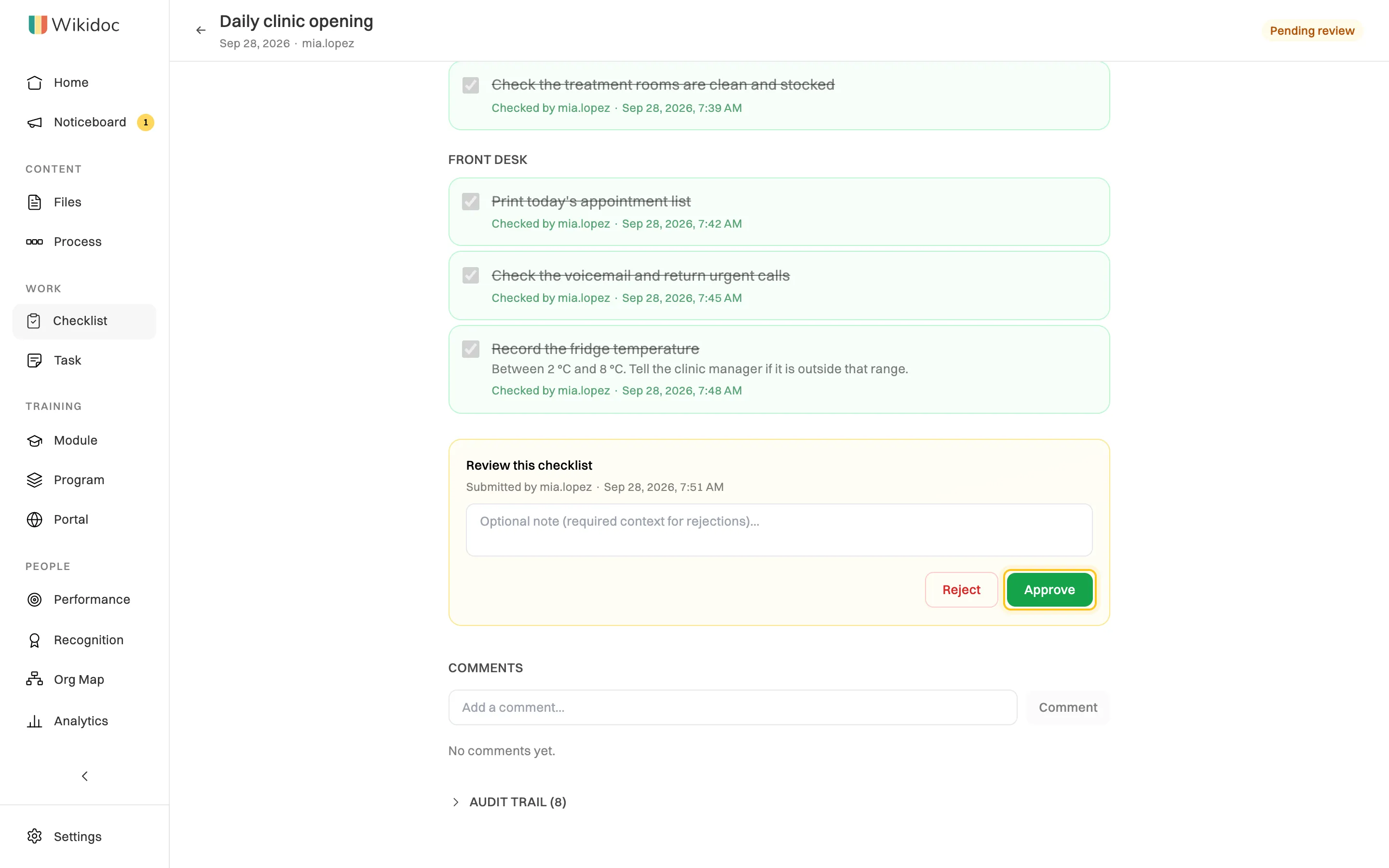This screenshot has height=868, width=1389.
Task: Open the Org Map menu item
Action: 84,680
